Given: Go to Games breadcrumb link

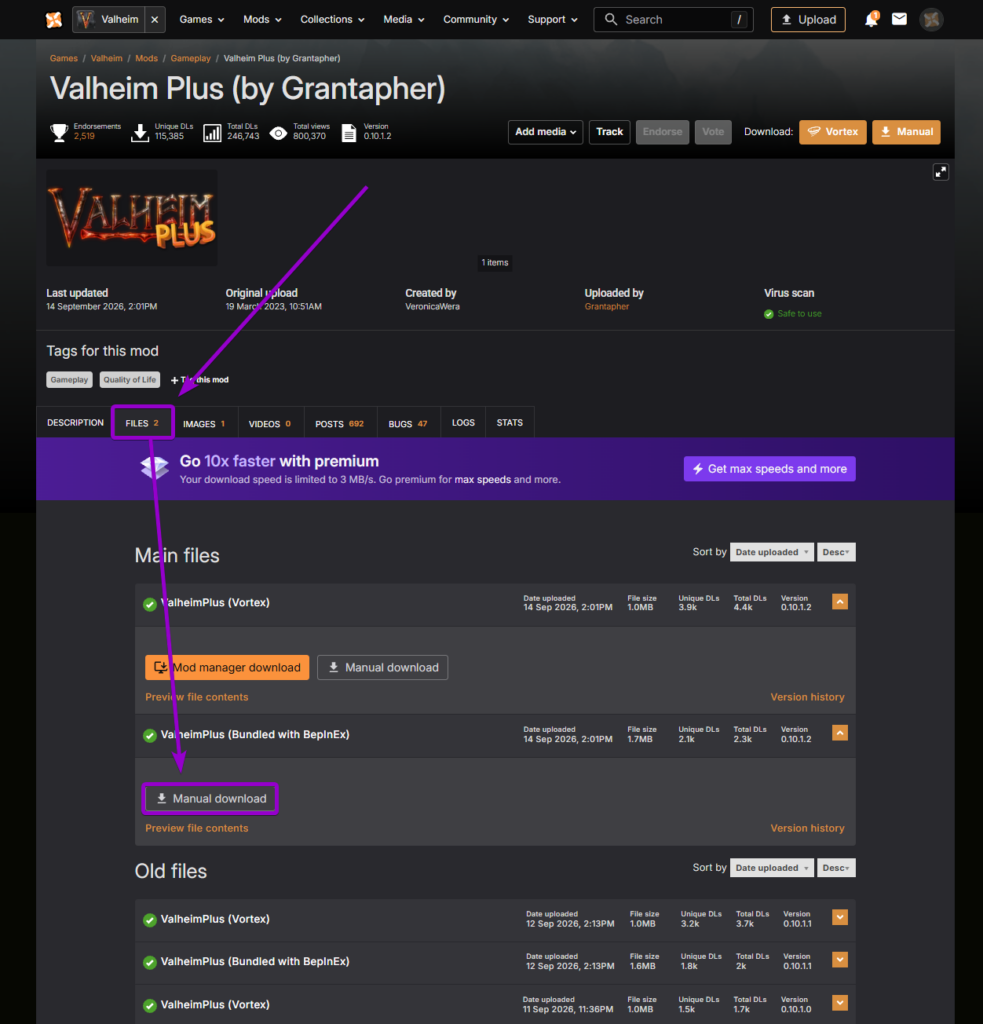Looking at the screenshot, I should pos(63,58).
